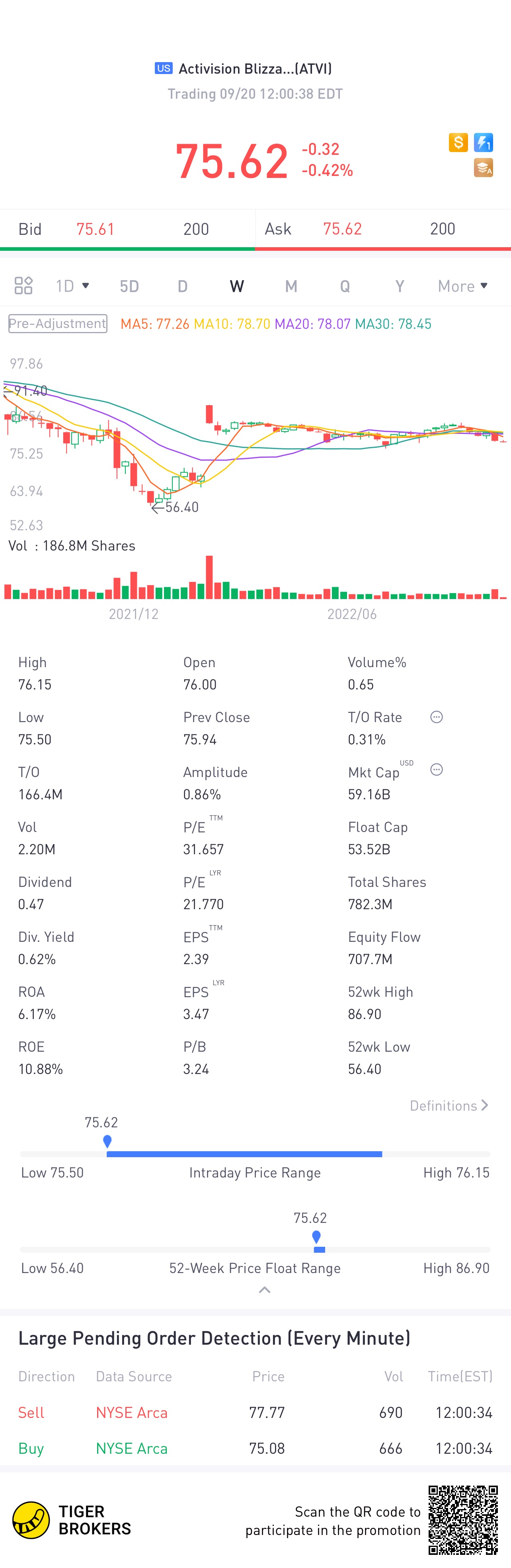Screen dimensions: 511x1568
Task: Tap the tan stacked layers icon
Action: 484,168
